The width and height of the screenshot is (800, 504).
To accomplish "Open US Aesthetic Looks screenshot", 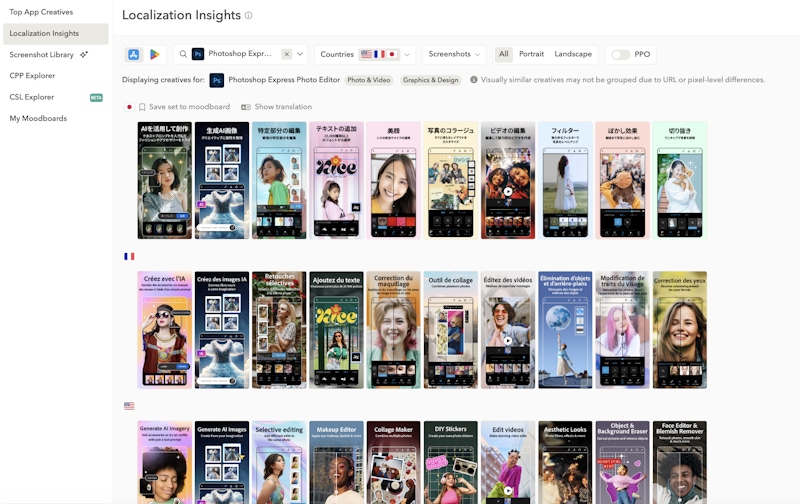I will (x=565, y=462).
